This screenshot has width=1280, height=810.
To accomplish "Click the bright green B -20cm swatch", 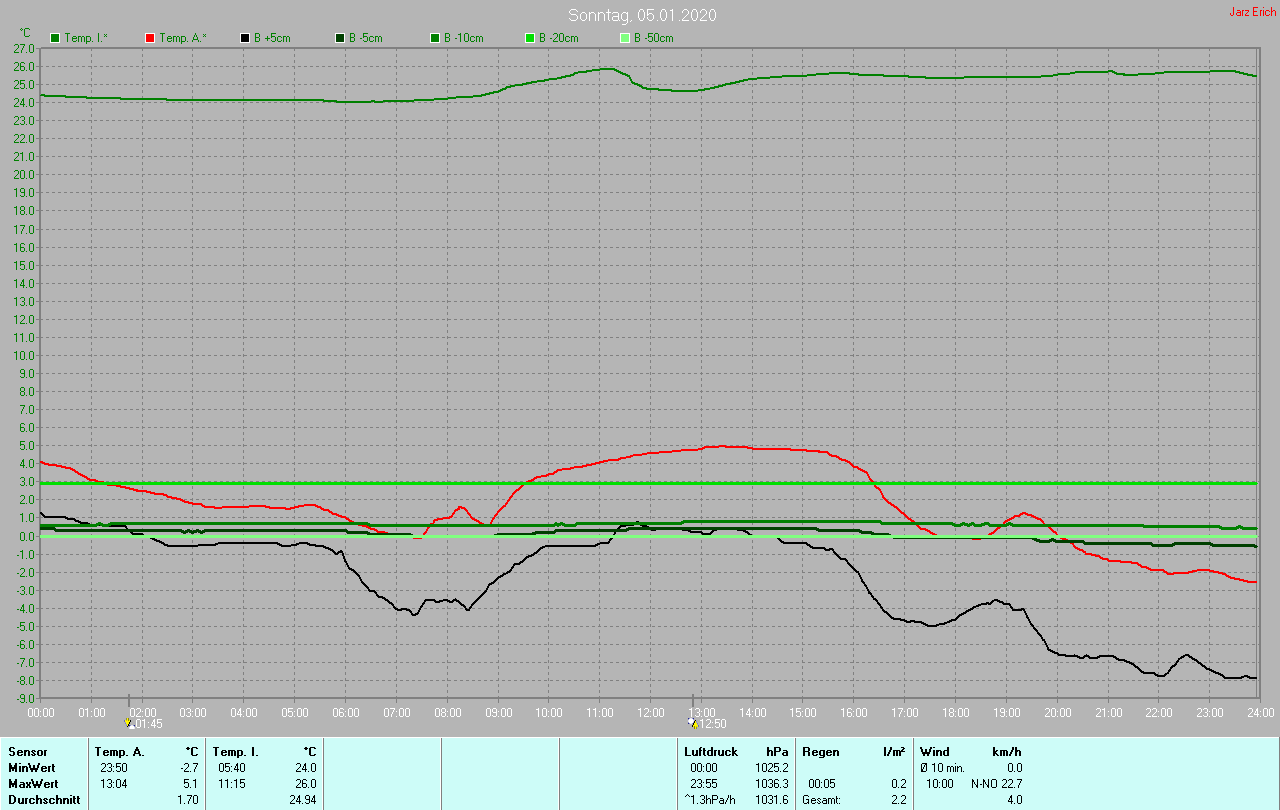I will click(530, 38).
